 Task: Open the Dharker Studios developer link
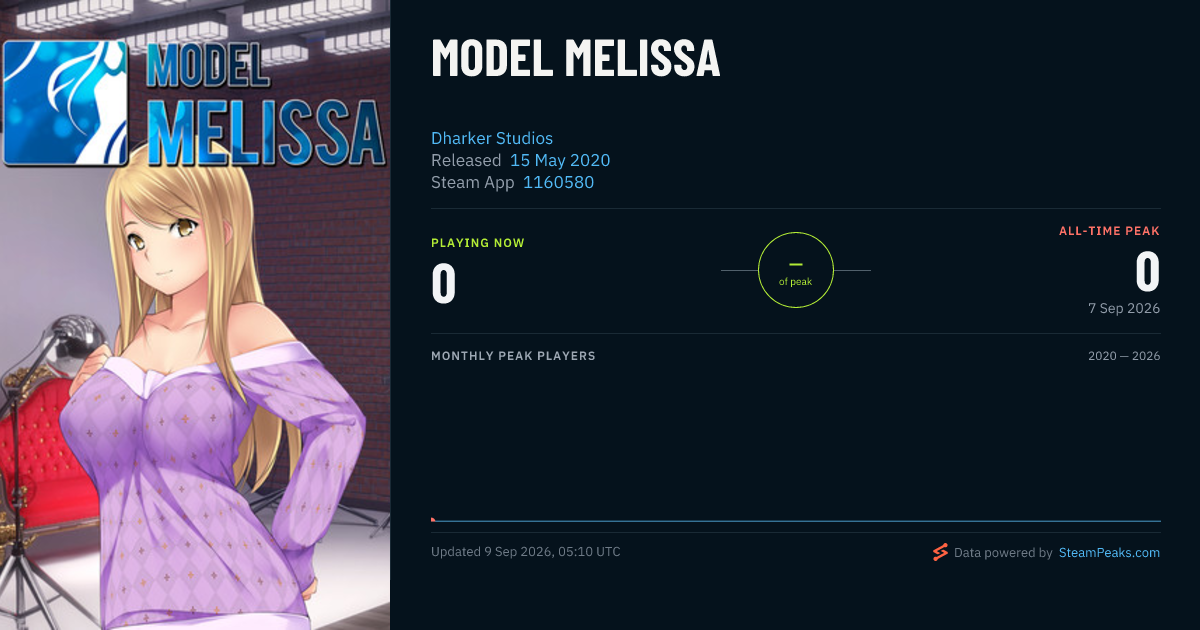tap(492, 138)
